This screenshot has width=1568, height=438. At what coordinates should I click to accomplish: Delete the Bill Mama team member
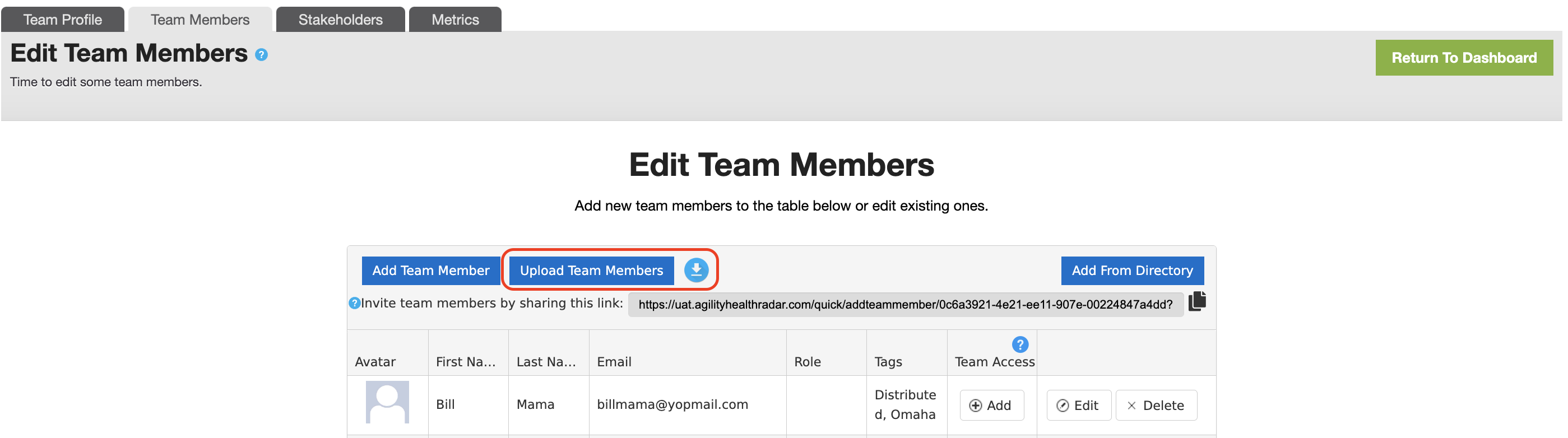tap(1156, 405)
